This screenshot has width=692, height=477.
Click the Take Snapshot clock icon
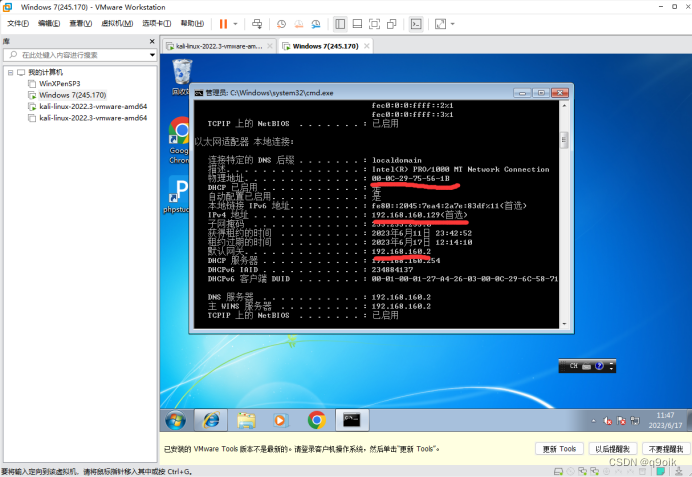coord(281,24)
